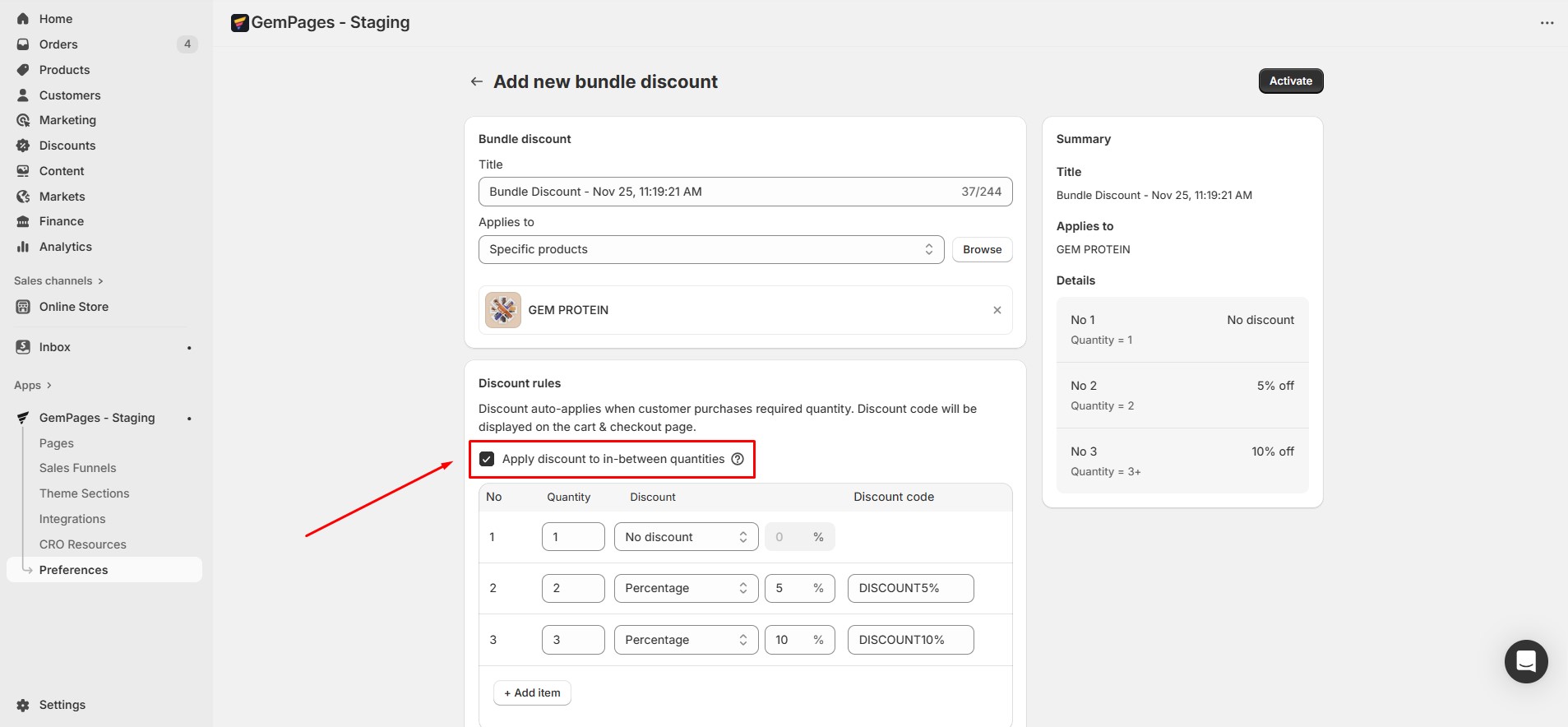This screenshot has width=1568, height=727.
Task: Open the chat support bubble icon
Action: [1525, 661]
